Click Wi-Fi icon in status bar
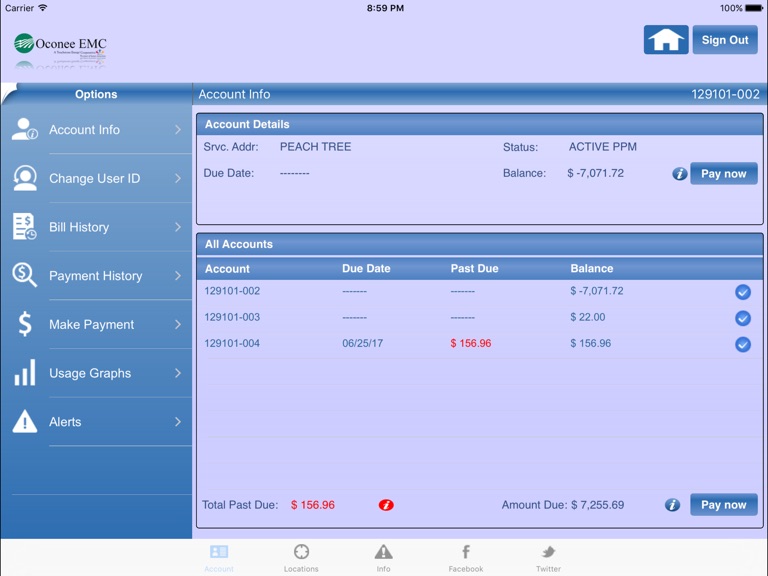Viewport: 768px width, 576px height. [x=43, y=8]
